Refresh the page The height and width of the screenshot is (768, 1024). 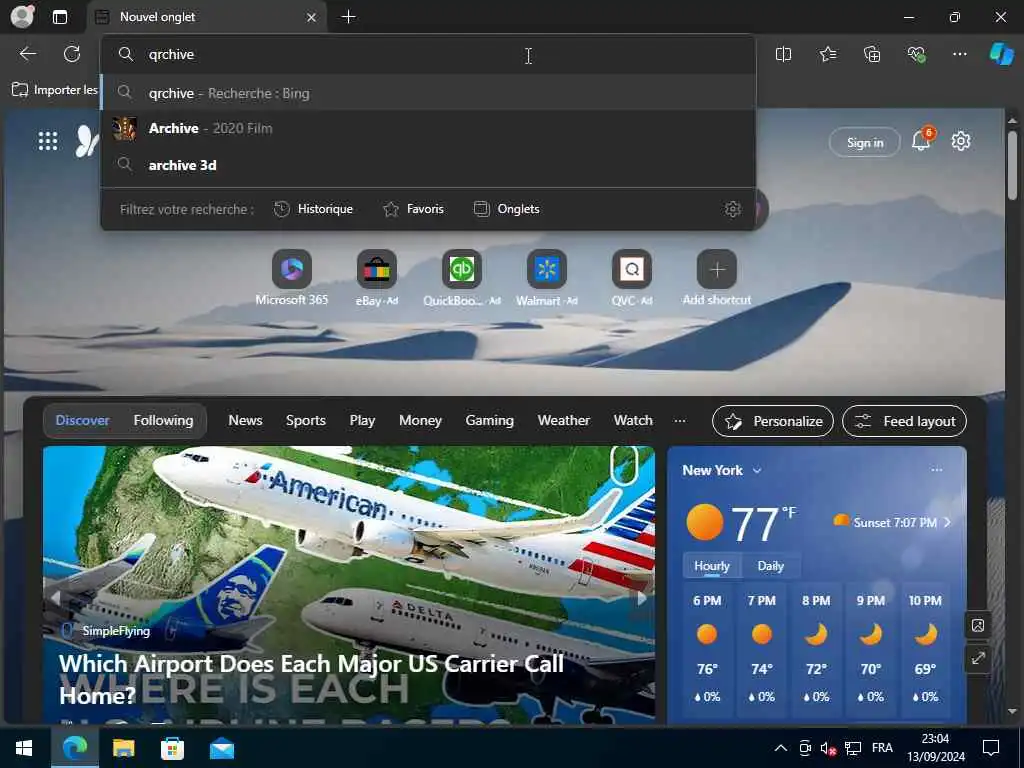coord(72,54)
